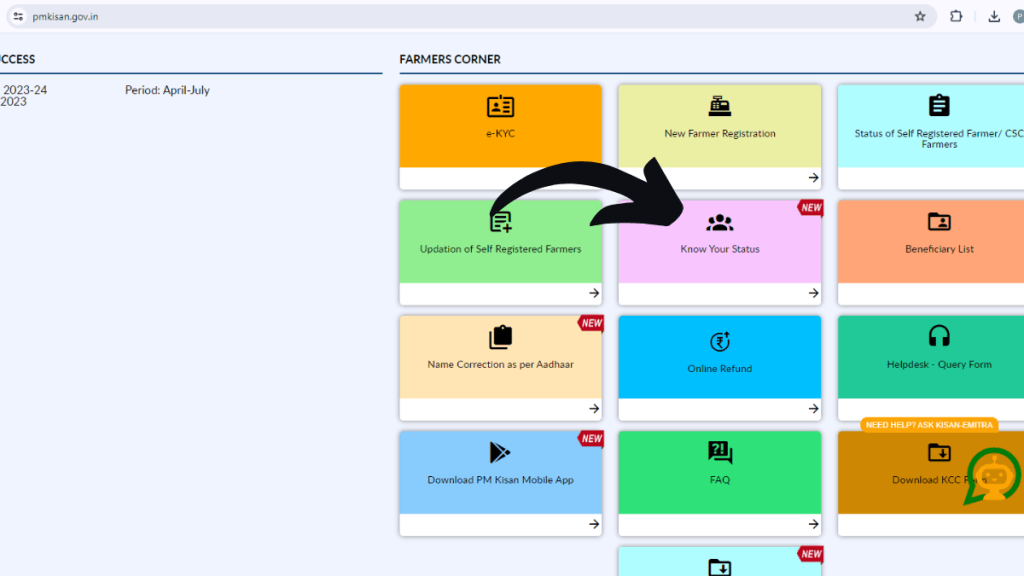Screen dimensions: 1024x576
Task: Open Helpdesk - Query Form link
Action: pos(939,364)
